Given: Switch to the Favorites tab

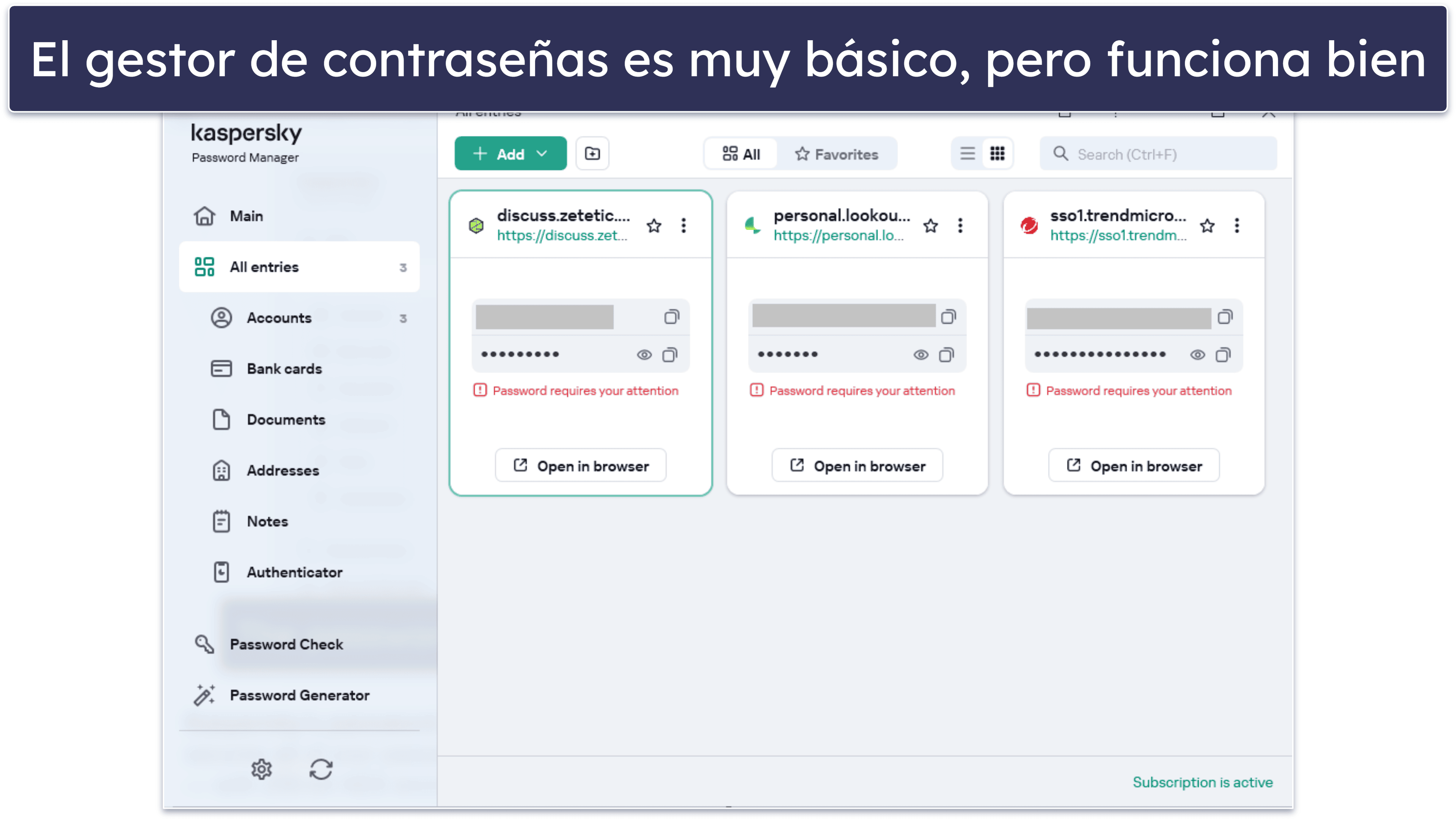Looking at the screenshot, I should (837, 154).
